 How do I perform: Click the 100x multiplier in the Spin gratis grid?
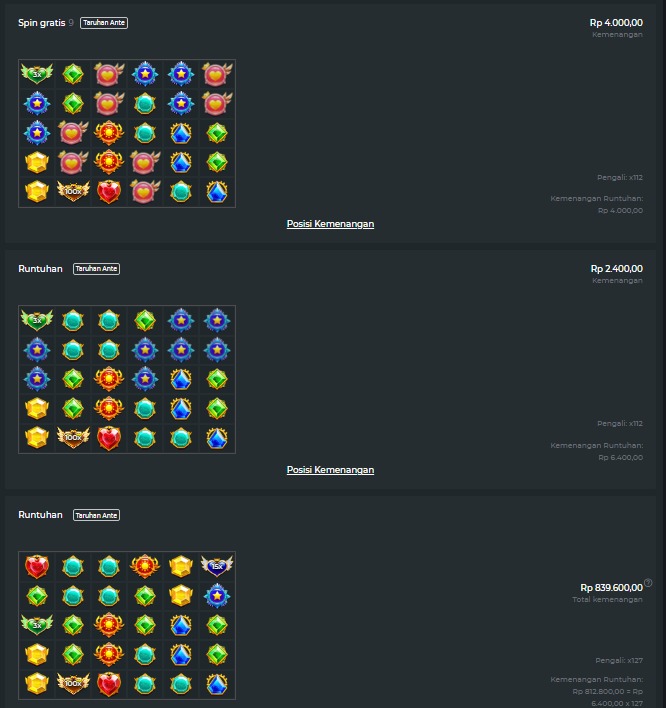(x=73, y=191)
